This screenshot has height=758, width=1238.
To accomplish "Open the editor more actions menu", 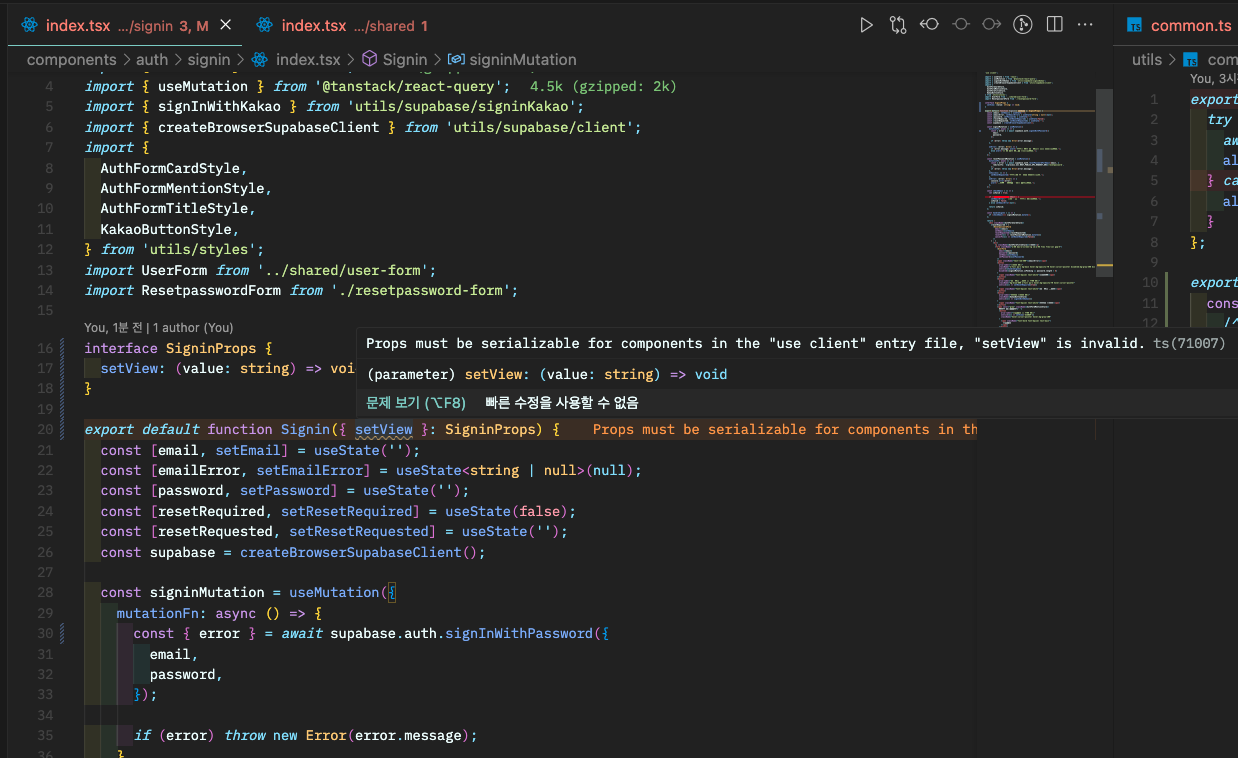I will click(1085, 25).
